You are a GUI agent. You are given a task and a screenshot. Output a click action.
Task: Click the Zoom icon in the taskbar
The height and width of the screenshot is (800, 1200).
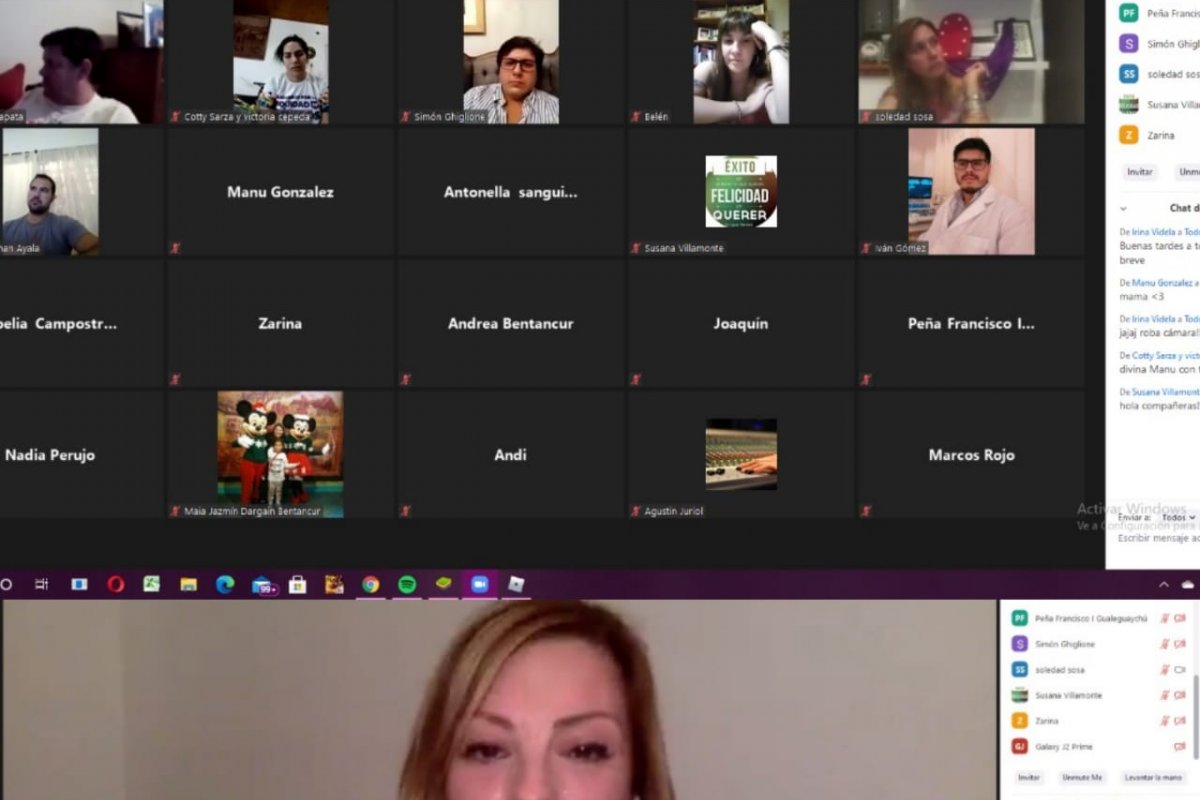tap(479, 584)
